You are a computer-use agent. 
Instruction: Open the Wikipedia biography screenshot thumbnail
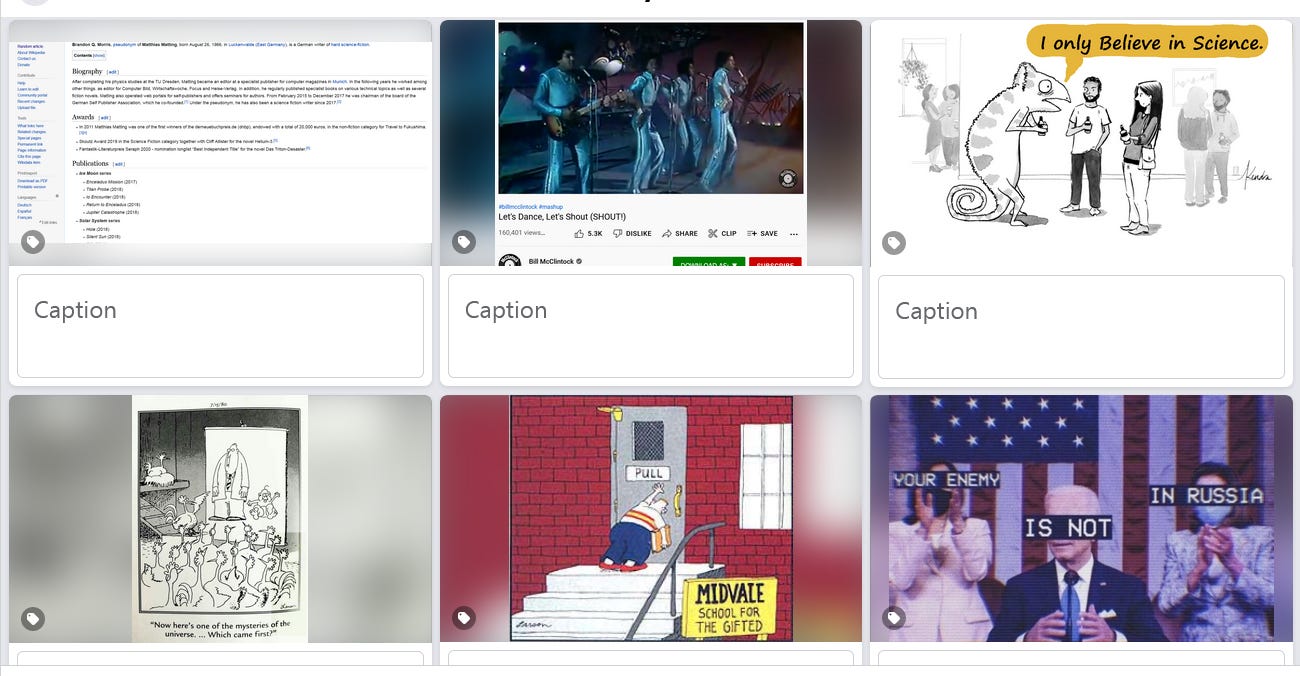(x=220, y=143)
